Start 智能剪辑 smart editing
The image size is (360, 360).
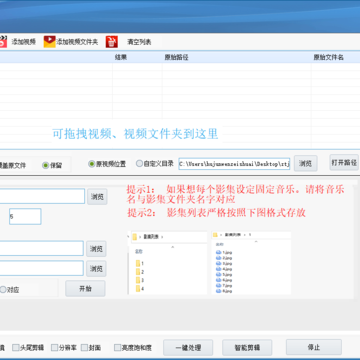[247, 348]
